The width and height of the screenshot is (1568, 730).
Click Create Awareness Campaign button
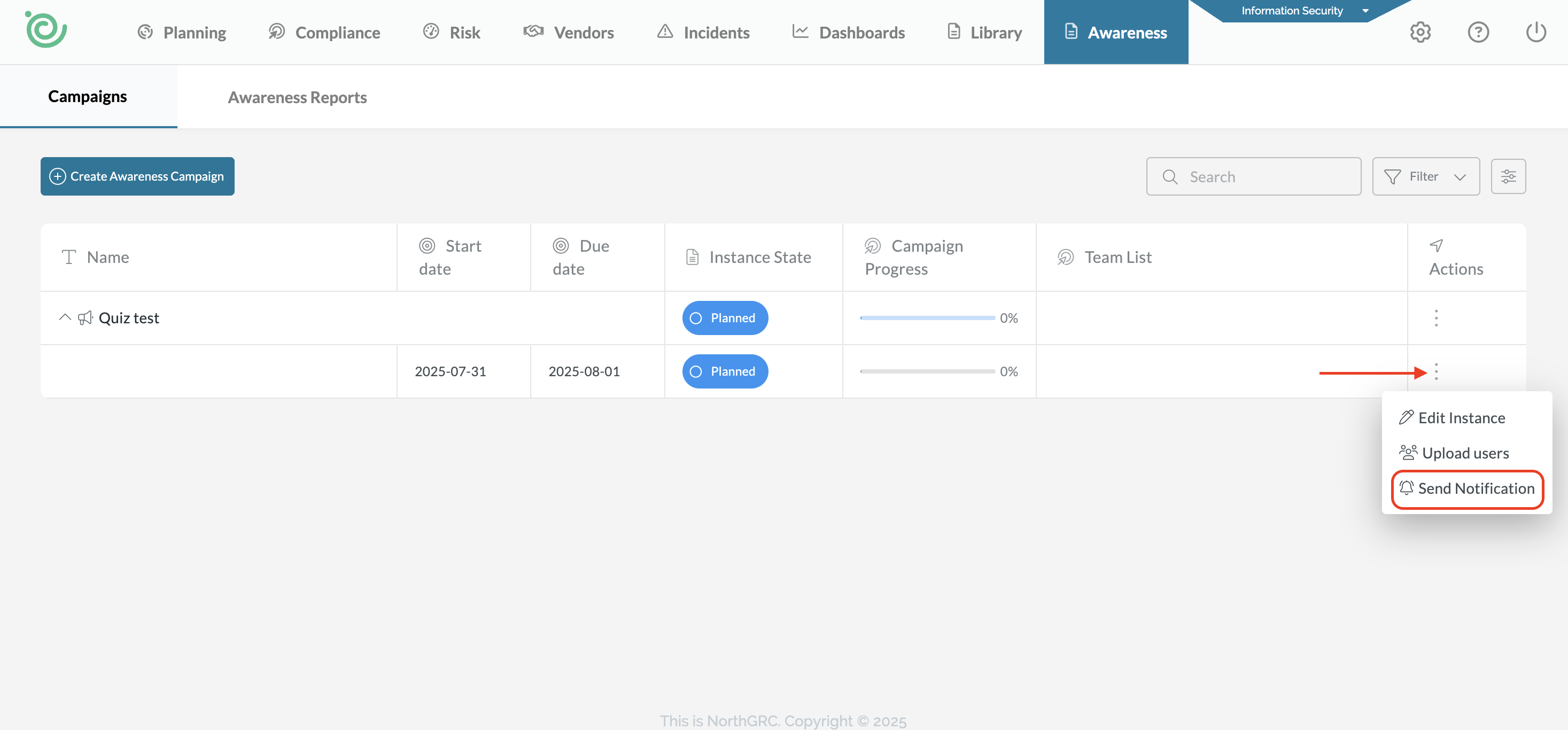[x=137, y=176]
